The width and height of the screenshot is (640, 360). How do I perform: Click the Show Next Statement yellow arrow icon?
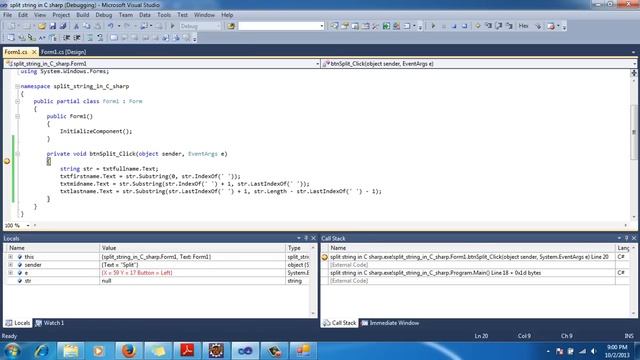tap(477, 26)
